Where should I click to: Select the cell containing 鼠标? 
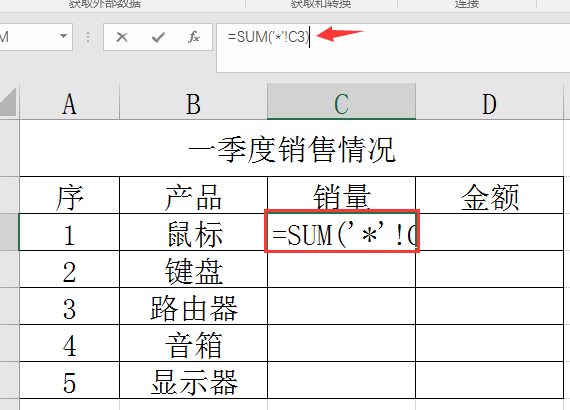click(193, 232)
